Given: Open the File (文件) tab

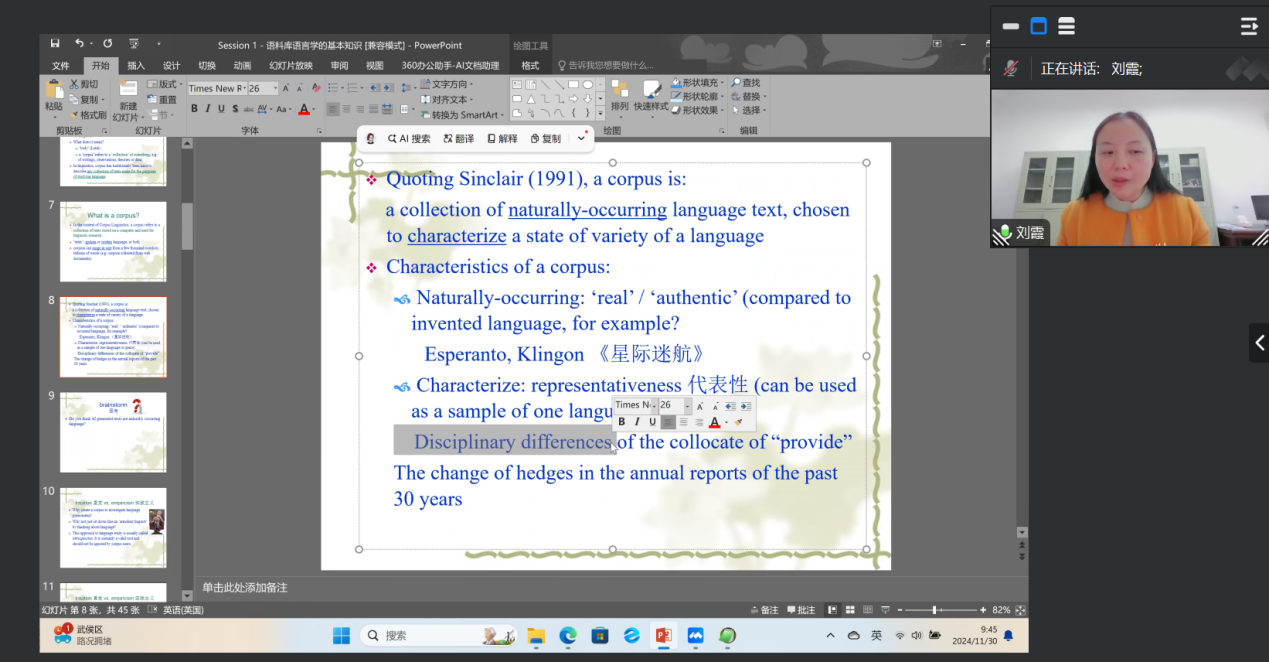Looking at the screenshot, I should tap(61, 66).
